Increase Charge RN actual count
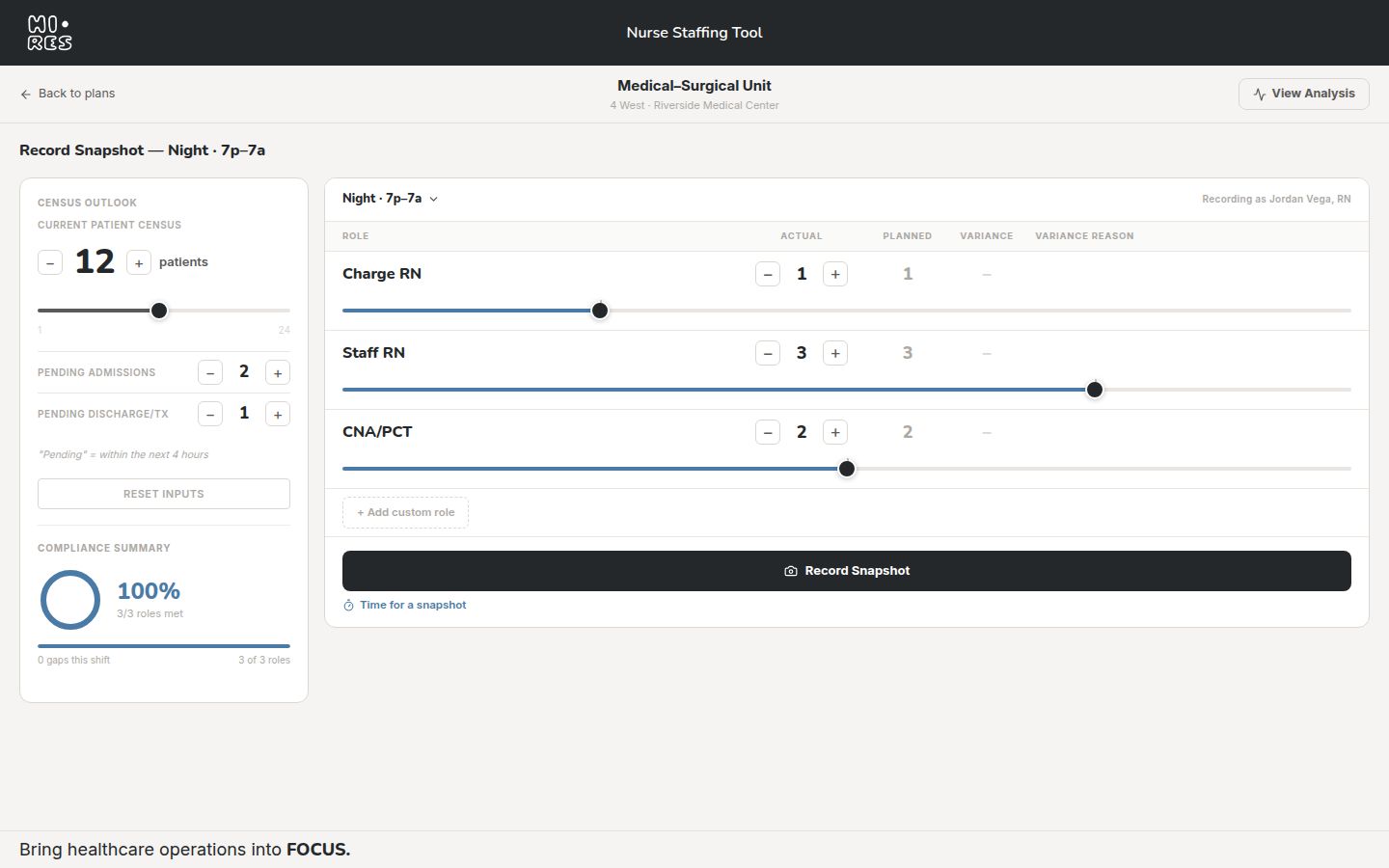The image size is (1389, 868). coord(835,274)
